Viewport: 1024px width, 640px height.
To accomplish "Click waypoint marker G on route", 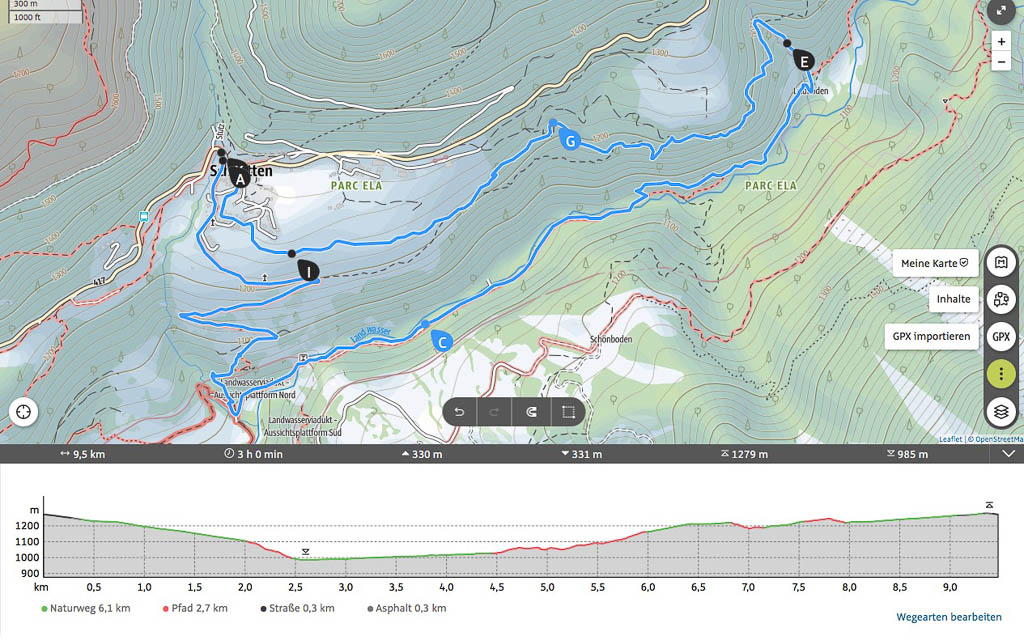I will click(569, 140).
